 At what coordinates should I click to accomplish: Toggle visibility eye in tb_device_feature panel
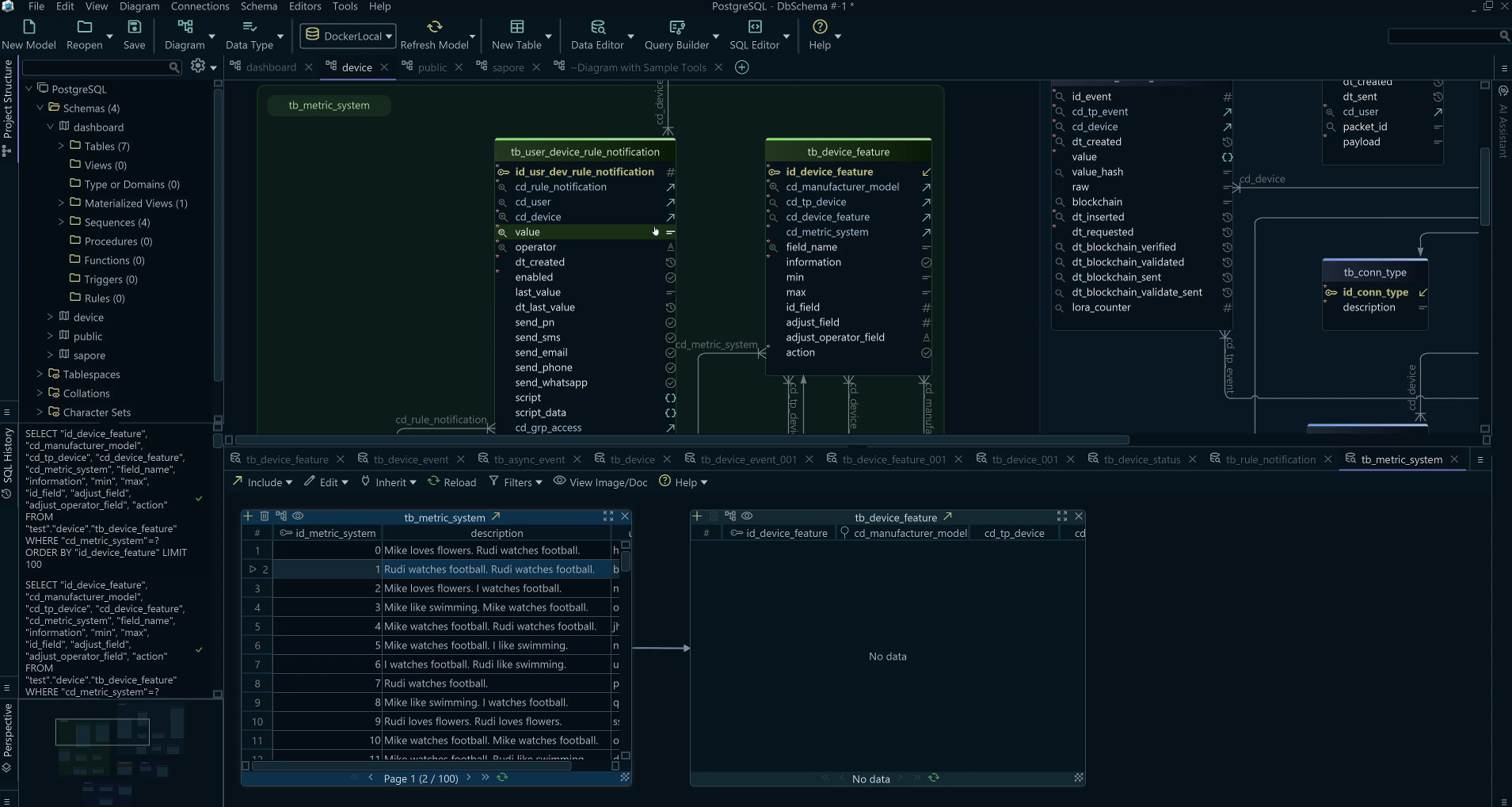(x=748, y=516)
